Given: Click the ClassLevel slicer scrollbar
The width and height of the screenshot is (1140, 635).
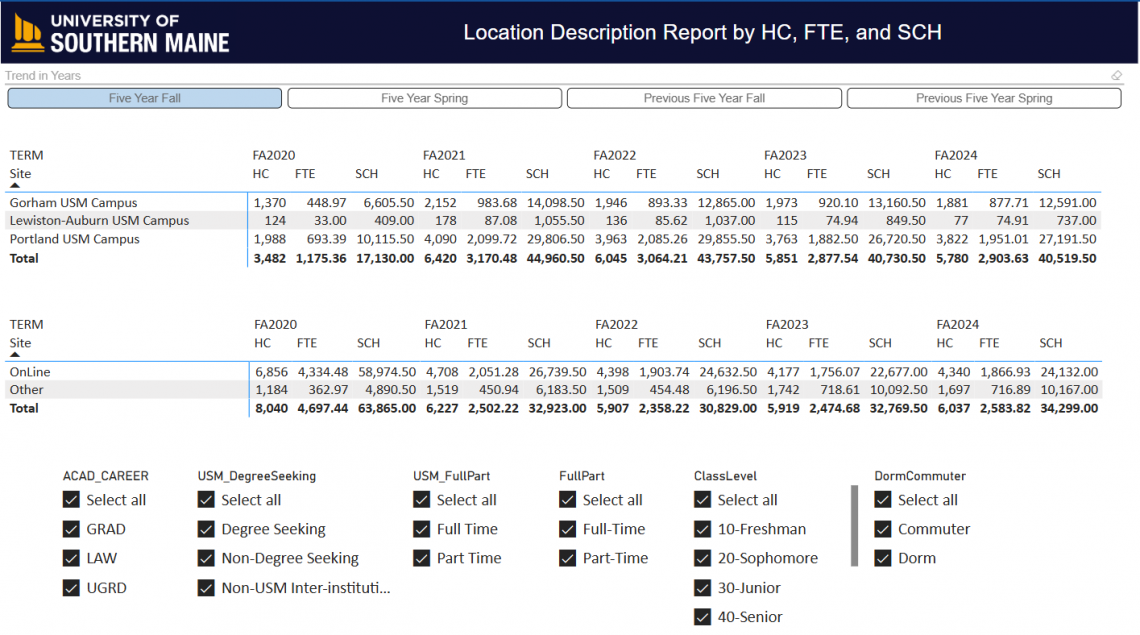Looking at the screenshot, I should [x=853, y=526].
